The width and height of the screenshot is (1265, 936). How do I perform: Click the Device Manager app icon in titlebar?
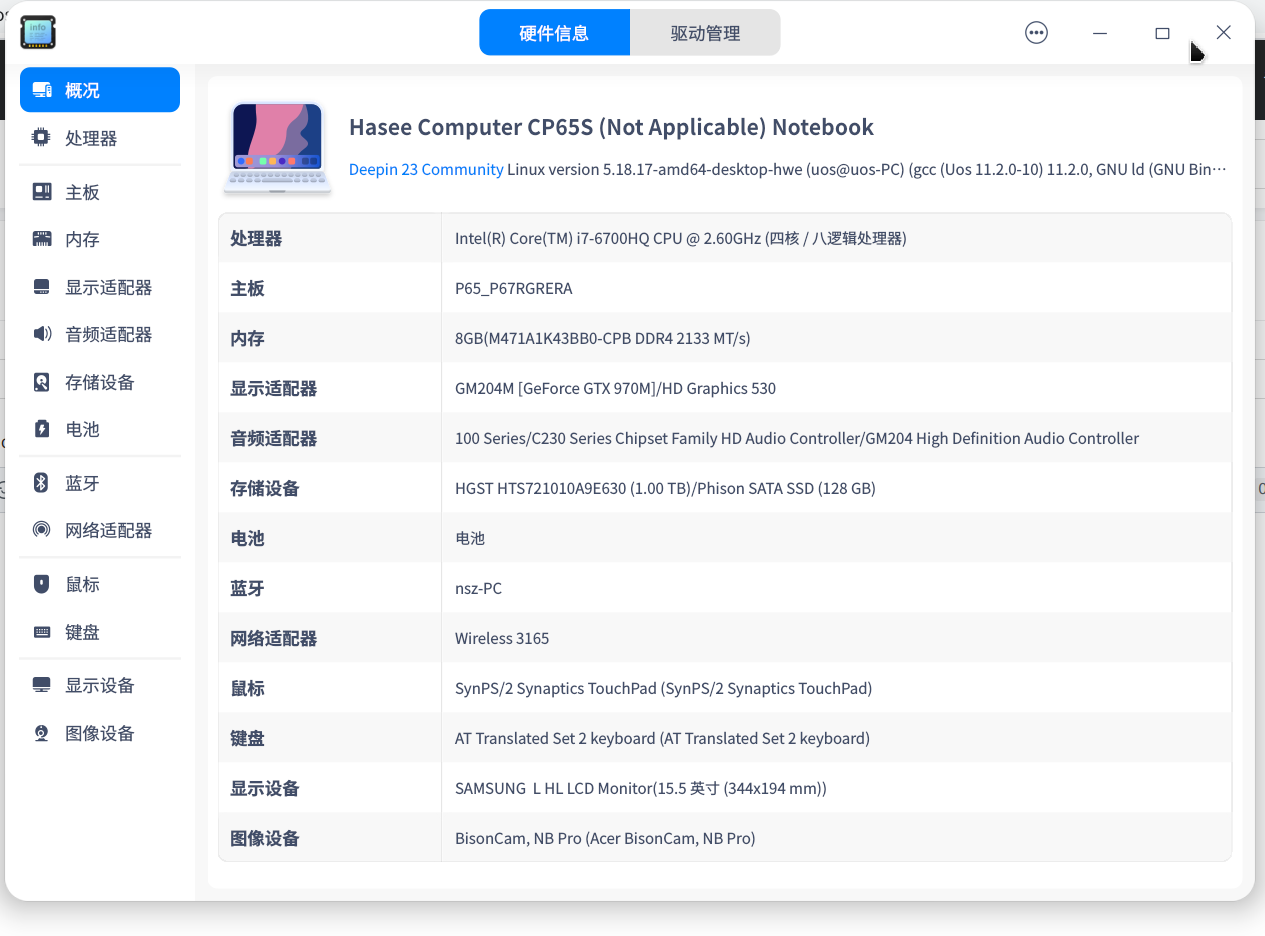tap(38, 32)
